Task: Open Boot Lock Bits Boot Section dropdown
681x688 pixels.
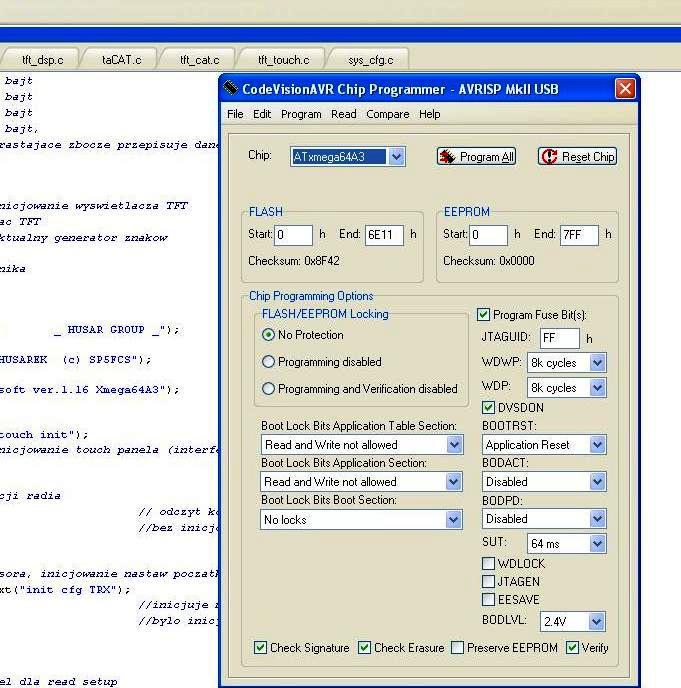Action: [454, 520]
